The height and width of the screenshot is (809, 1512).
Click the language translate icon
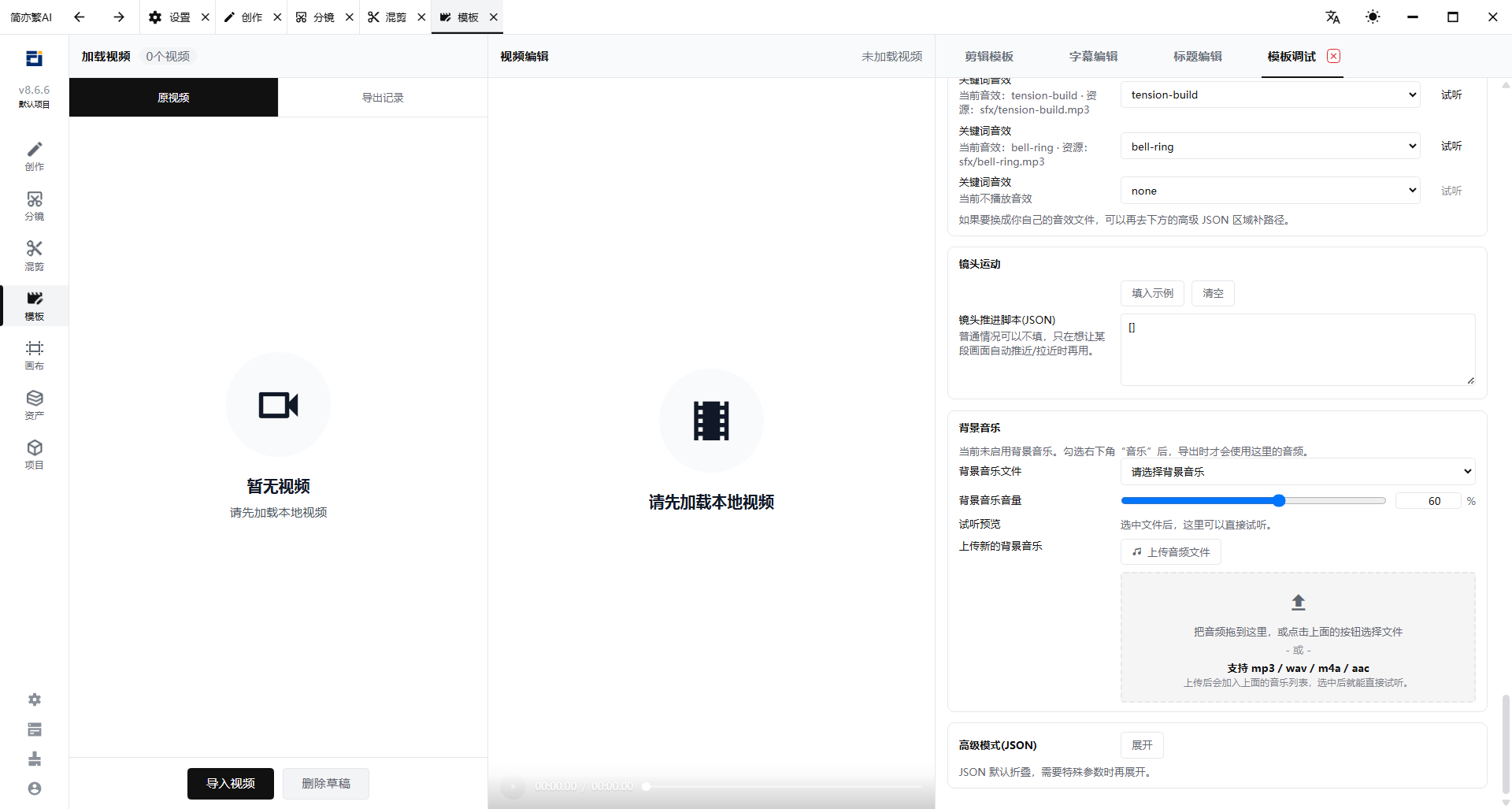point(1332,17)
